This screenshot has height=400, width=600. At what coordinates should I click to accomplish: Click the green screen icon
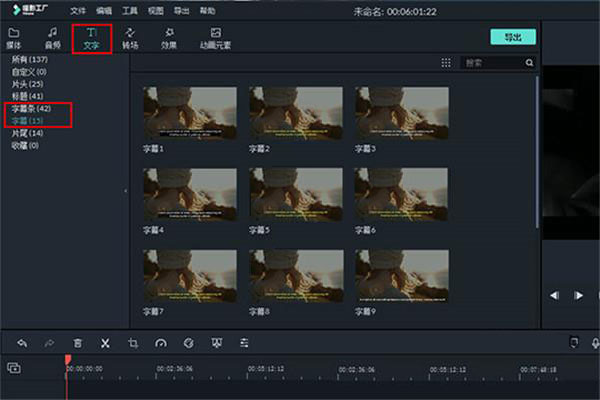pyautogui.click(x=217, y=343)
